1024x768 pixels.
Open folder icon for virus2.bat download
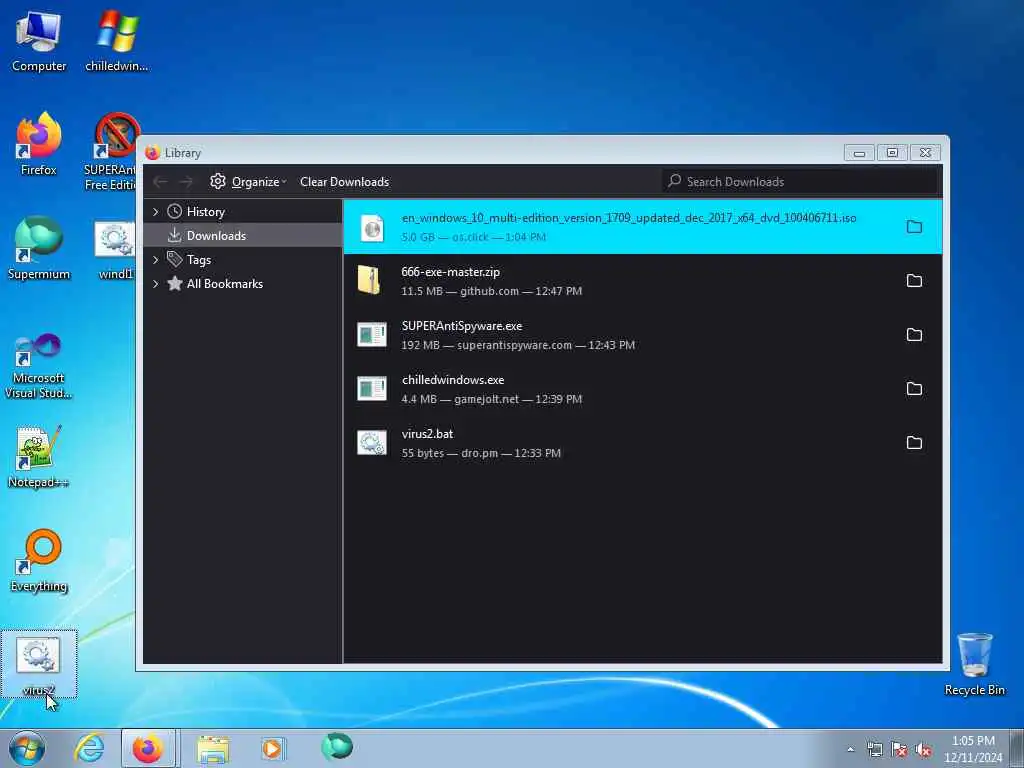click(x=914, y=443)
